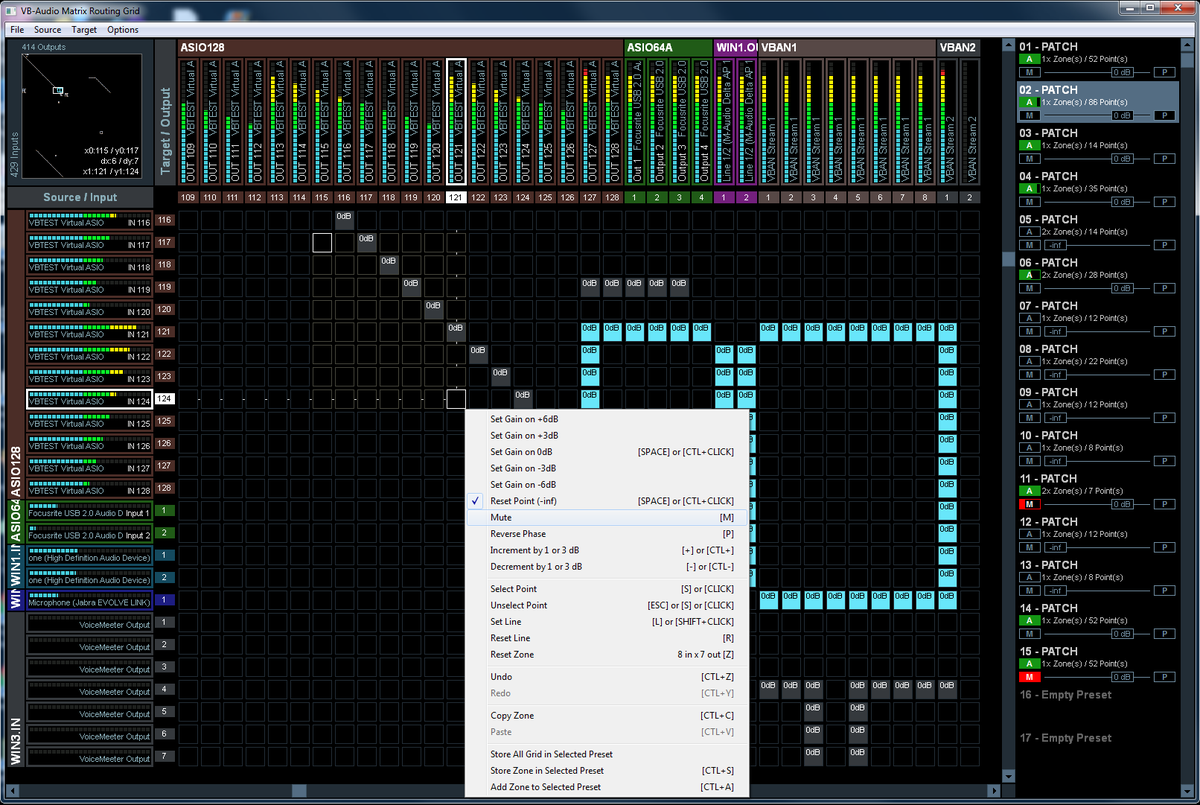This screenshot has width=1200, height=805.
Task: Click the P button of 10 - PATCH
Action: click(1164, 461)
